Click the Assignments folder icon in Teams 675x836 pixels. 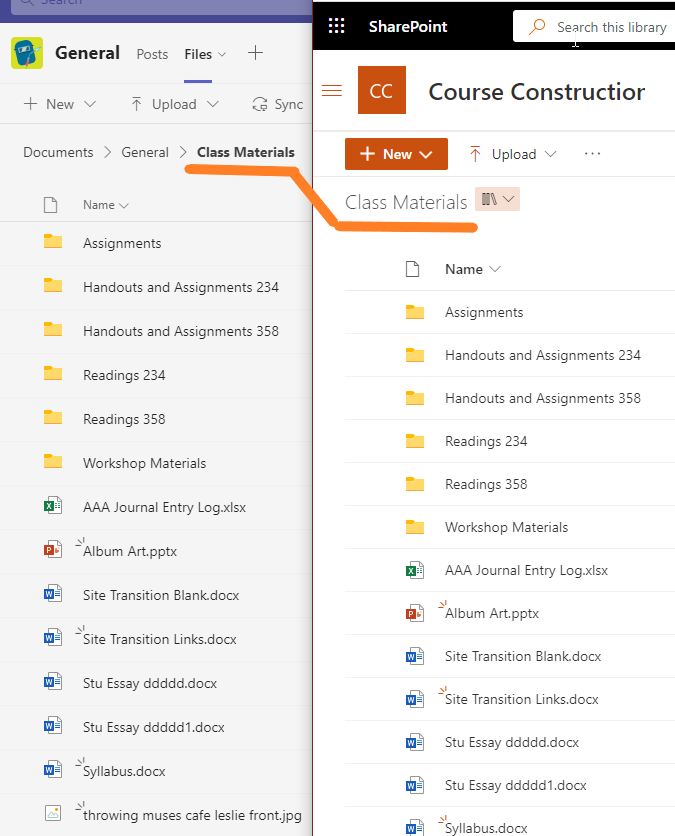53,242
